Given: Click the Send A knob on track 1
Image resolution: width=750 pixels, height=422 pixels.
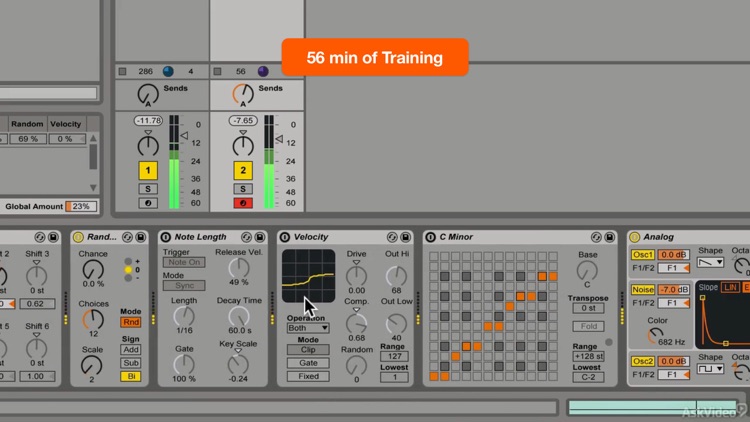Looking at the screenshot, I should 148,94.
